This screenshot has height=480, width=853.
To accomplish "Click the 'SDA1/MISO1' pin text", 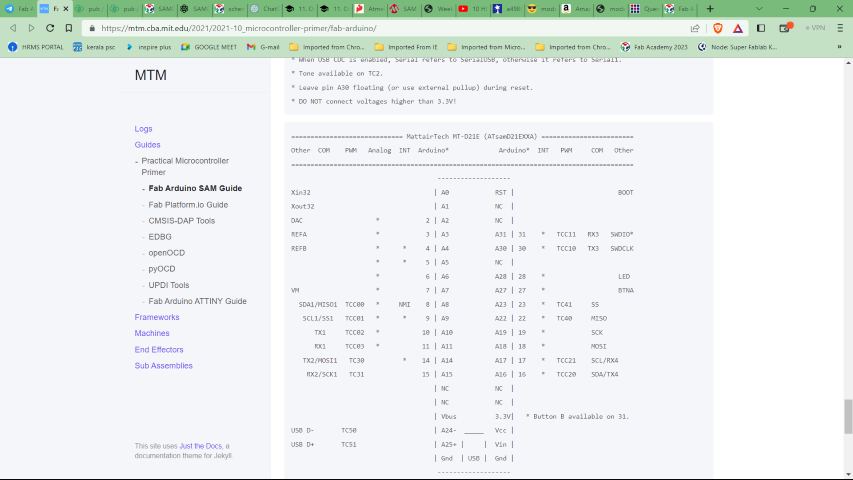I will tap(318, 304).
